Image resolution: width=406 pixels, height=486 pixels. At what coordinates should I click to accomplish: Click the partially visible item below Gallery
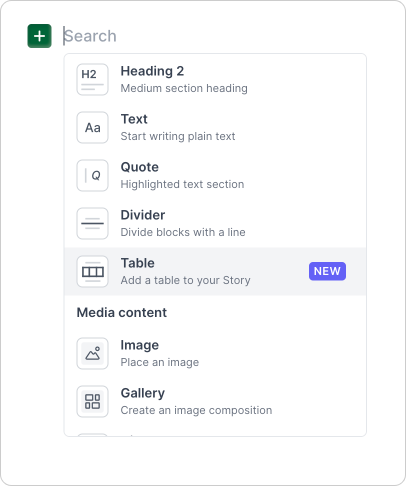pyautogui.click(x=215, y=434)
